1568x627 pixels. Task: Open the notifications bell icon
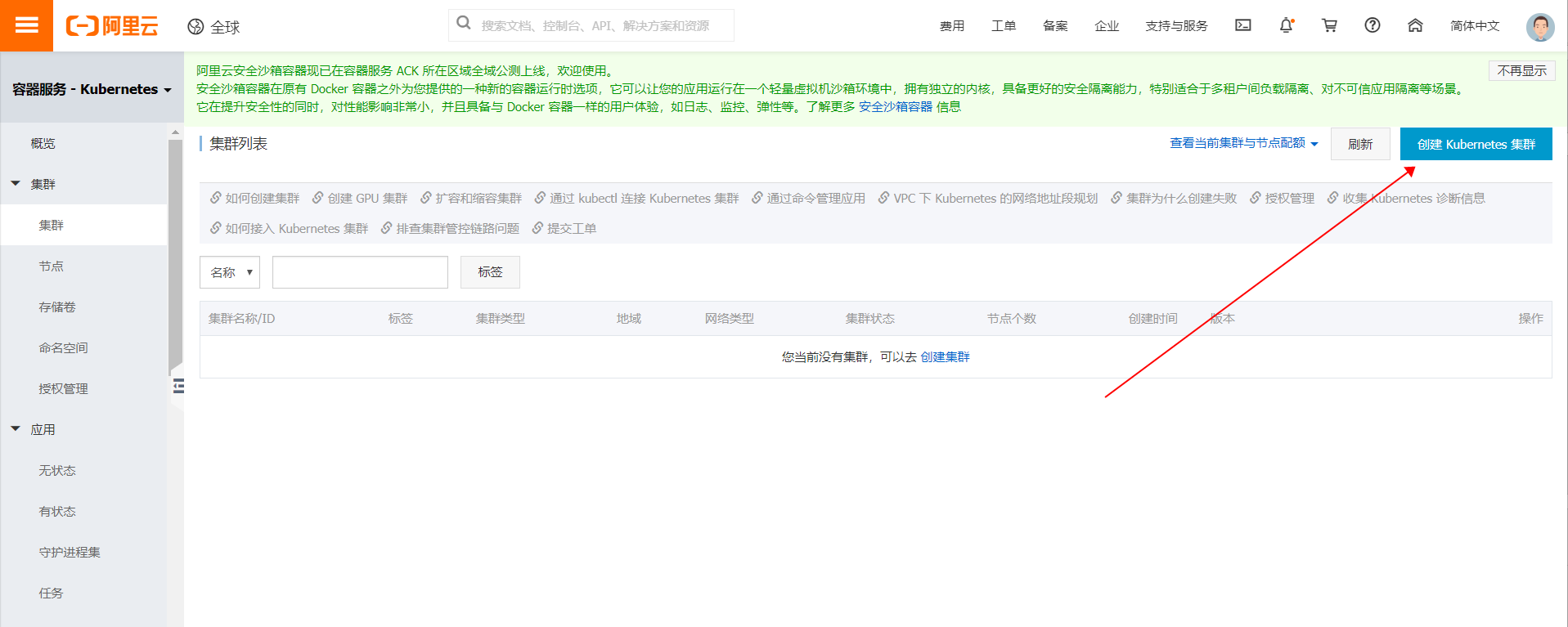(1287, 25)
